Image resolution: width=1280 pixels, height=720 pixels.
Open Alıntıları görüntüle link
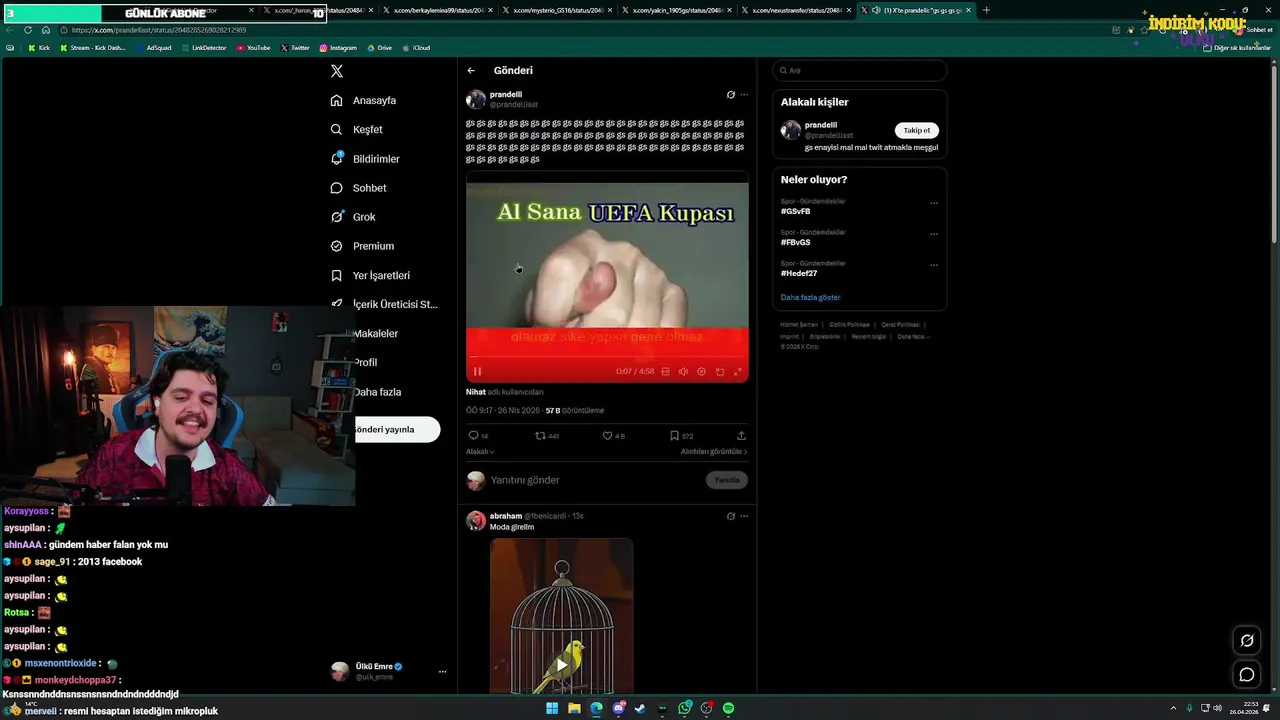pyautogui.click(x=714, y=452)
